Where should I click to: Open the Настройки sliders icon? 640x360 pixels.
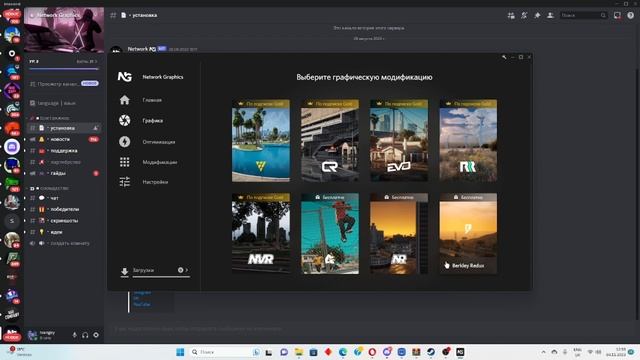pyautogui.click(x=124, y=182)
